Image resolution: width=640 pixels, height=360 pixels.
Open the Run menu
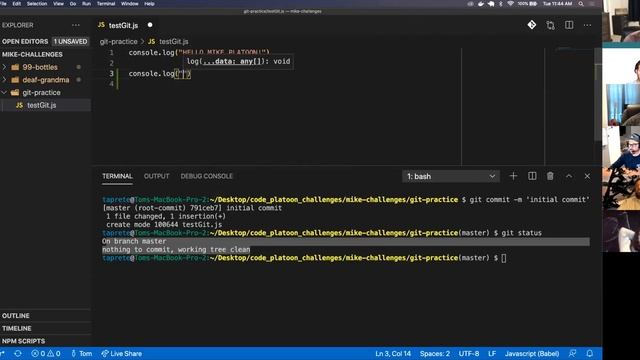pos(87,4)
